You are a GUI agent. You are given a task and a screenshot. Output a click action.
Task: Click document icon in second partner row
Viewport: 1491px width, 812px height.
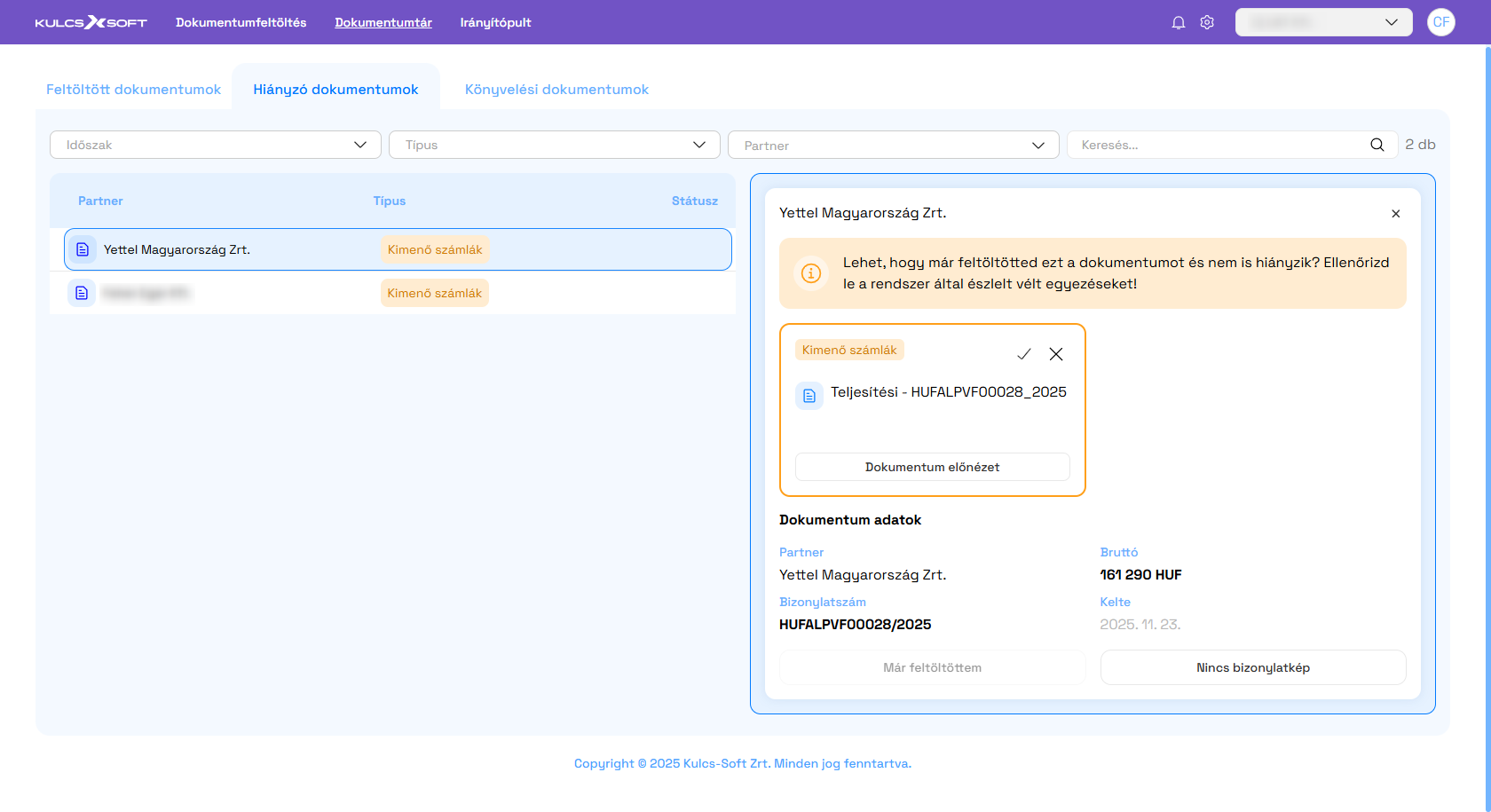[82, 293]
